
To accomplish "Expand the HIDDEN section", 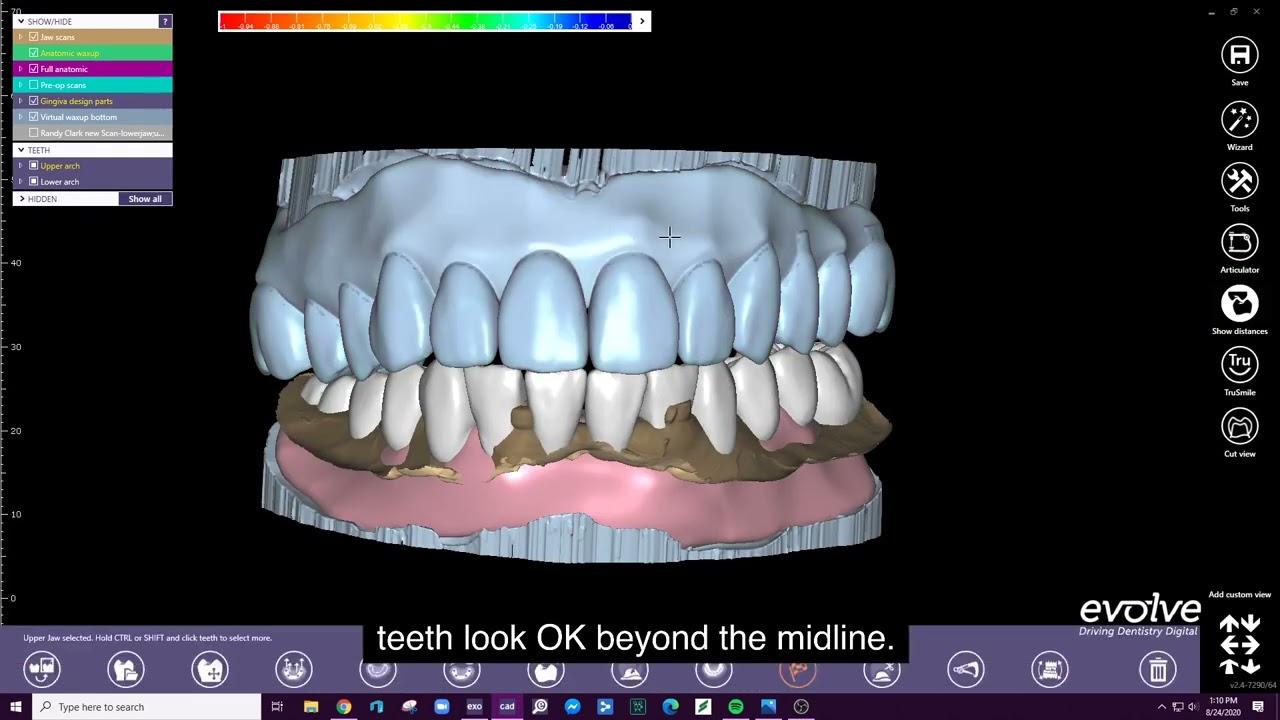I will coord(21,199).
